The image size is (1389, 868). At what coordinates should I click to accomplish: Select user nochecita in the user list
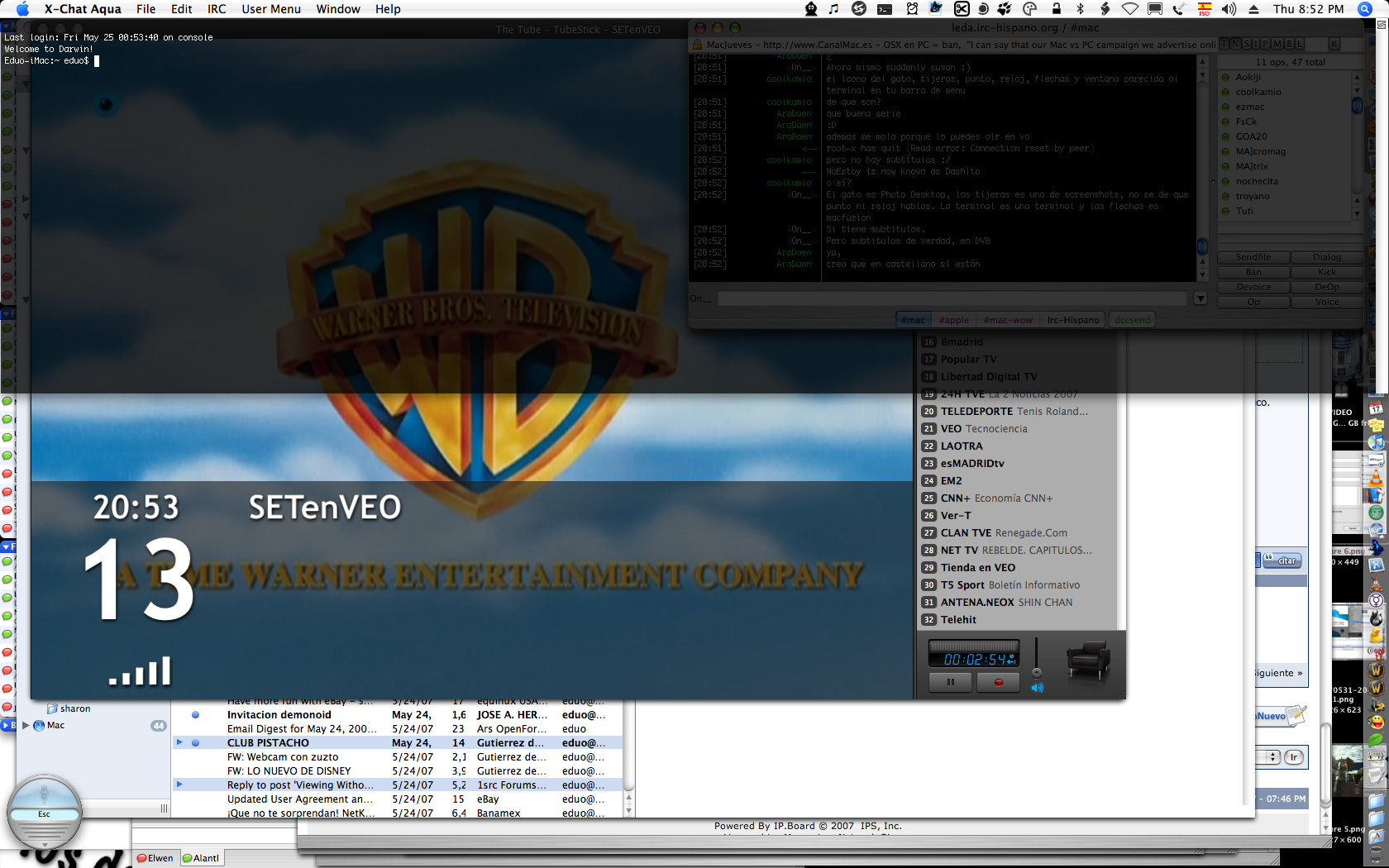[x=1257, y=181]
